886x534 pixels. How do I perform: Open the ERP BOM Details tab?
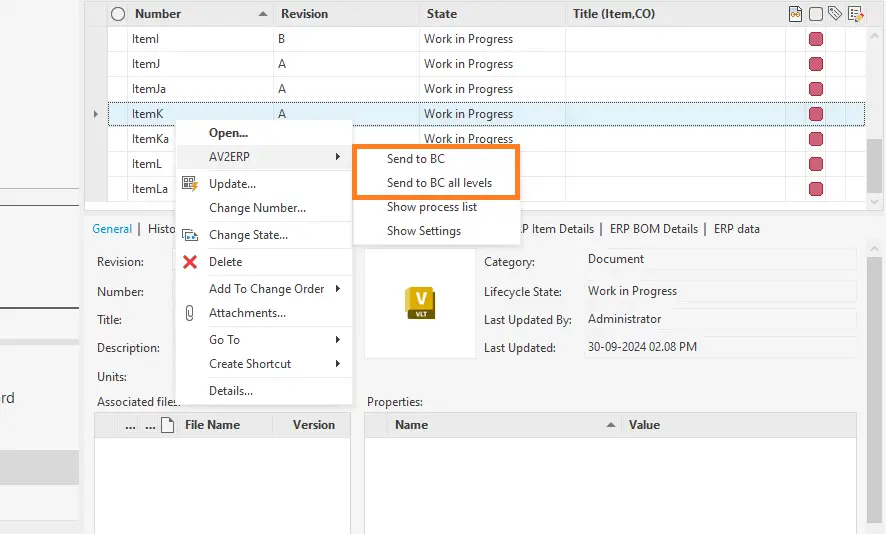click(653, 229)
